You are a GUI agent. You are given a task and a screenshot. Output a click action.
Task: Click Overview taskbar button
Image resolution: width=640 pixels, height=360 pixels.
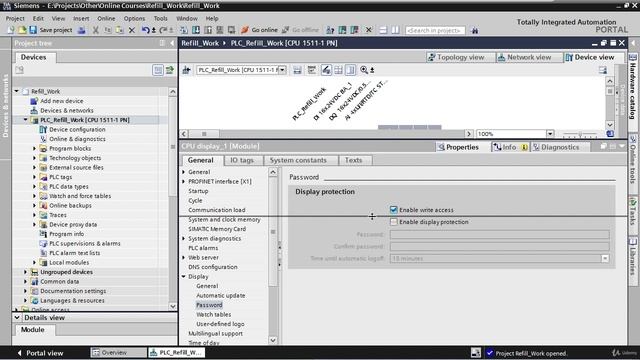(118, 353)
